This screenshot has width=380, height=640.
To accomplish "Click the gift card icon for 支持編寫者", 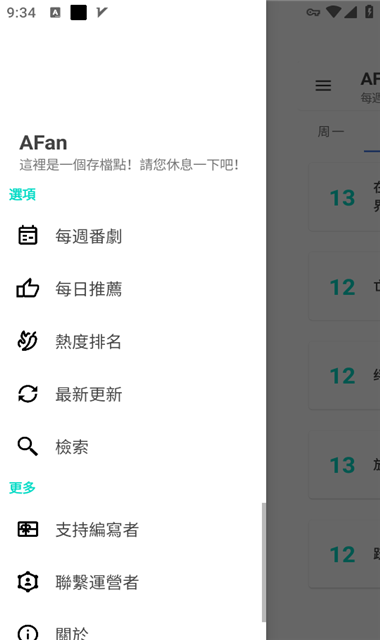I will (28, 529).
